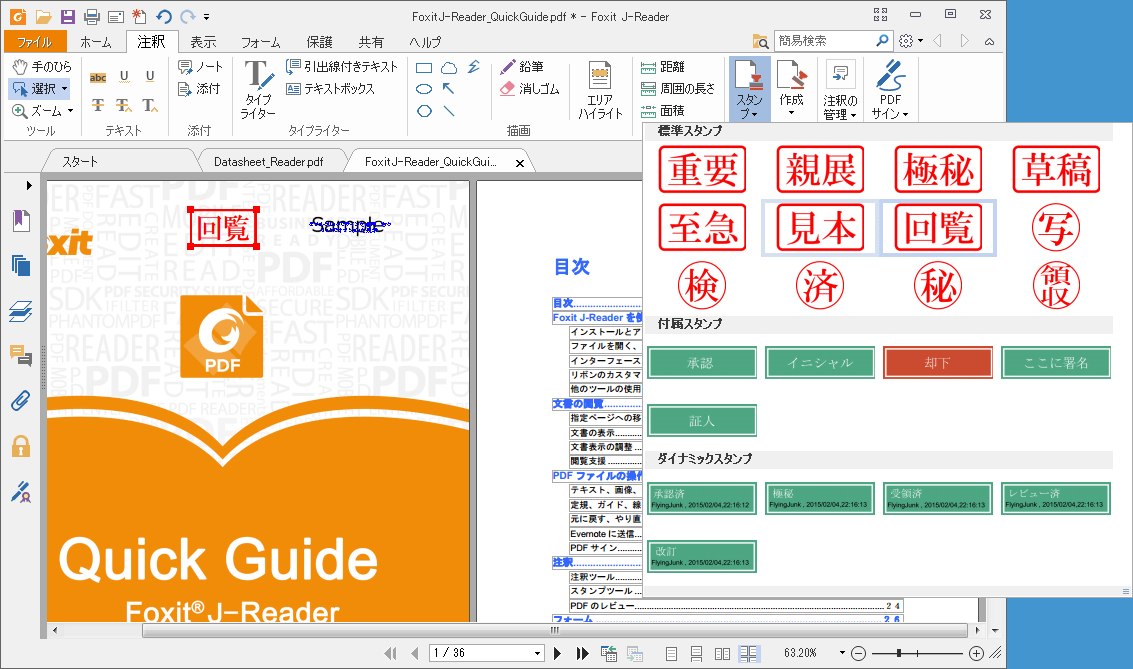The width and height of the screenshot is (1133, 669).
Task: Toggle continuous page view mode
Action: point(697,654)
